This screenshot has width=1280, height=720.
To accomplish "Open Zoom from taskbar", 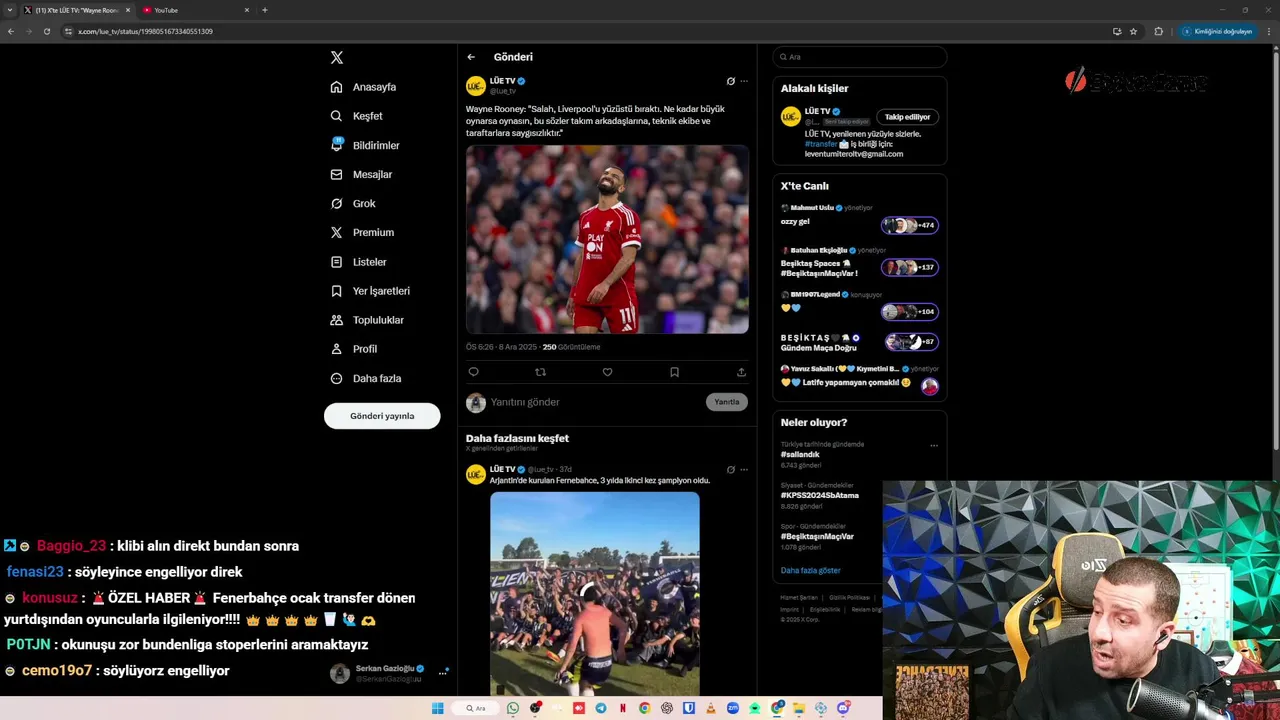I will point(733,709).
